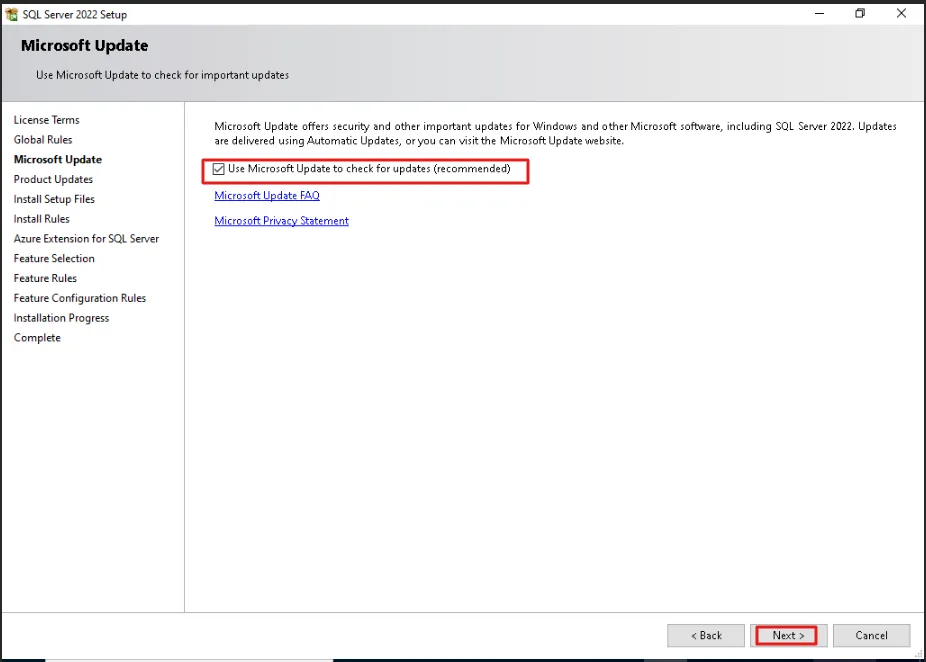
Task: Click the SQL Server Setup title bar icon
Action: pos(11,14)
